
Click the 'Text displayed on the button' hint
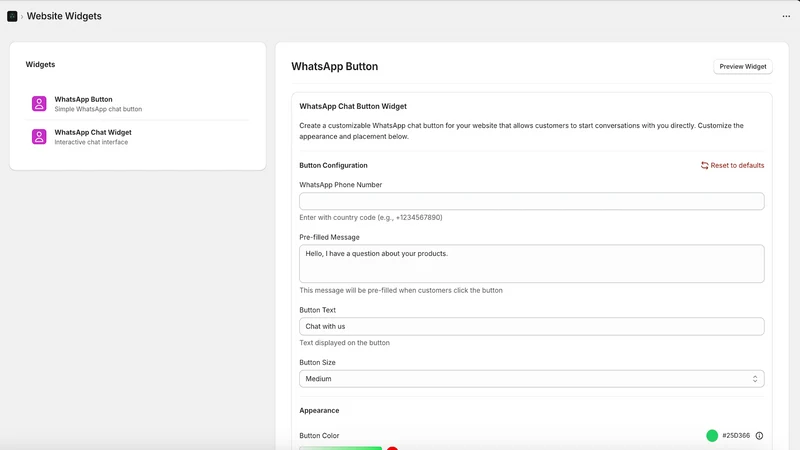coord(344,343)
